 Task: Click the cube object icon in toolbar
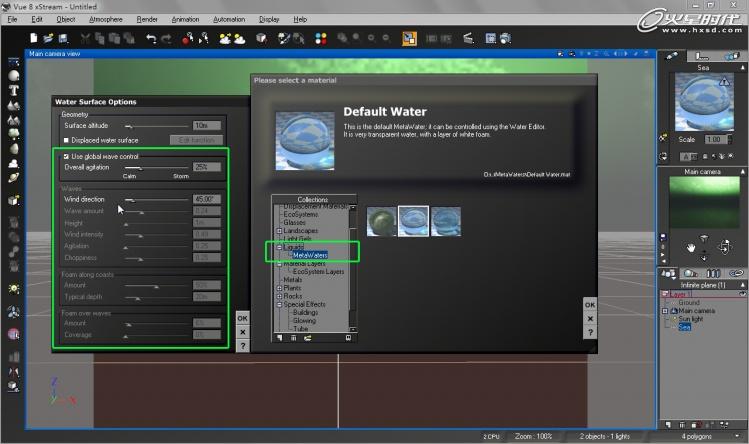[x=261, y=38]
